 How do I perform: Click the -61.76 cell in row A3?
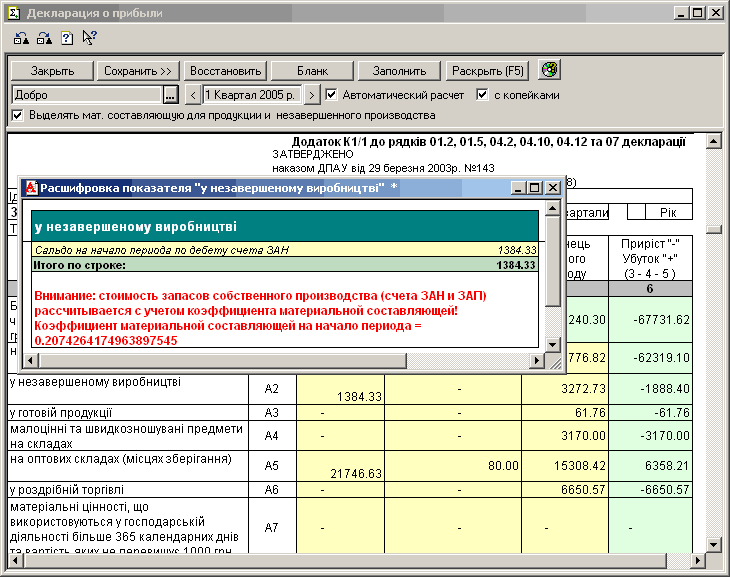(650, 413)
